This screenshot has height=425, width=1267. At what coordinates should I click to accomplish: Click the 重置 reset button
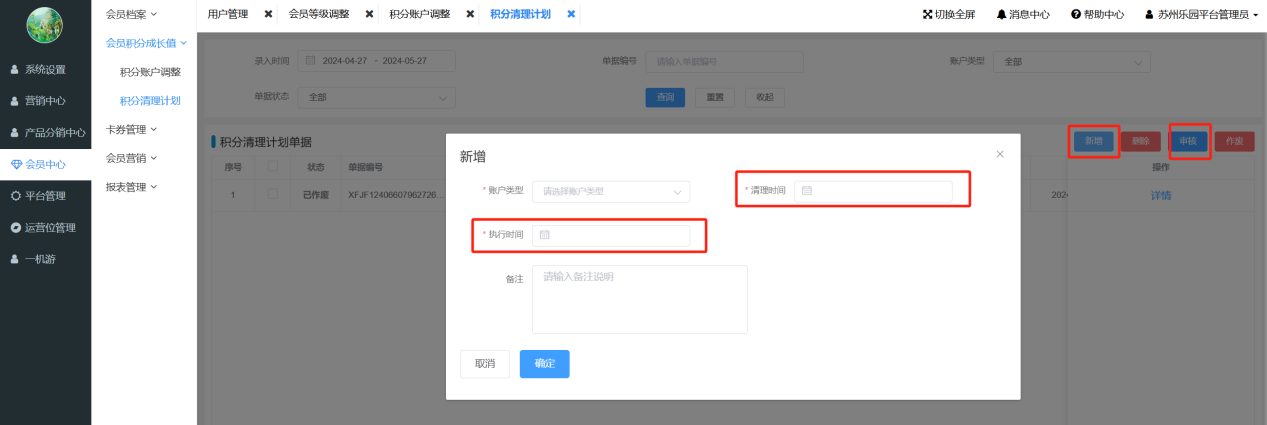pos(715,97)
